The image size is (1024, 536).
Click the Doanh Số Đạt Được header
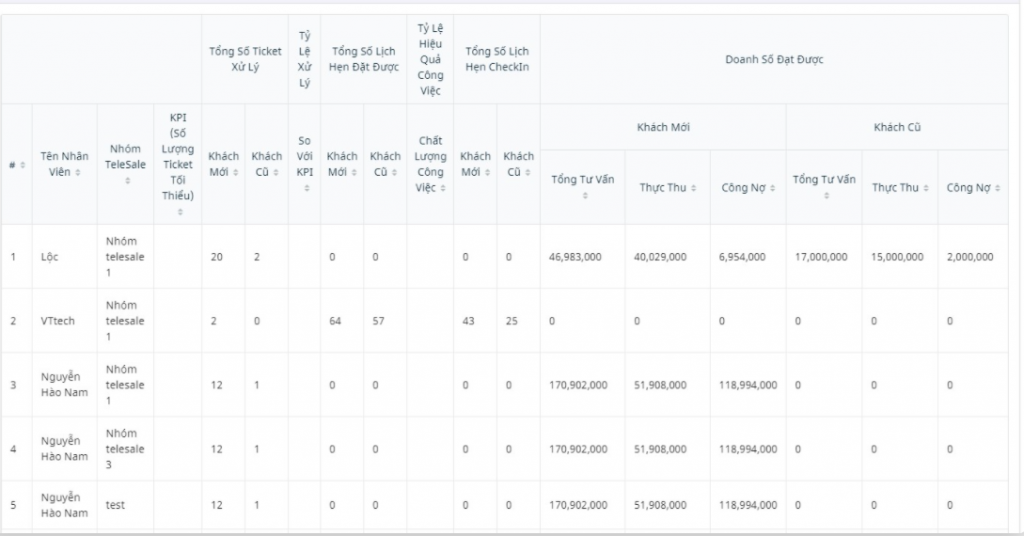(774, 59)
